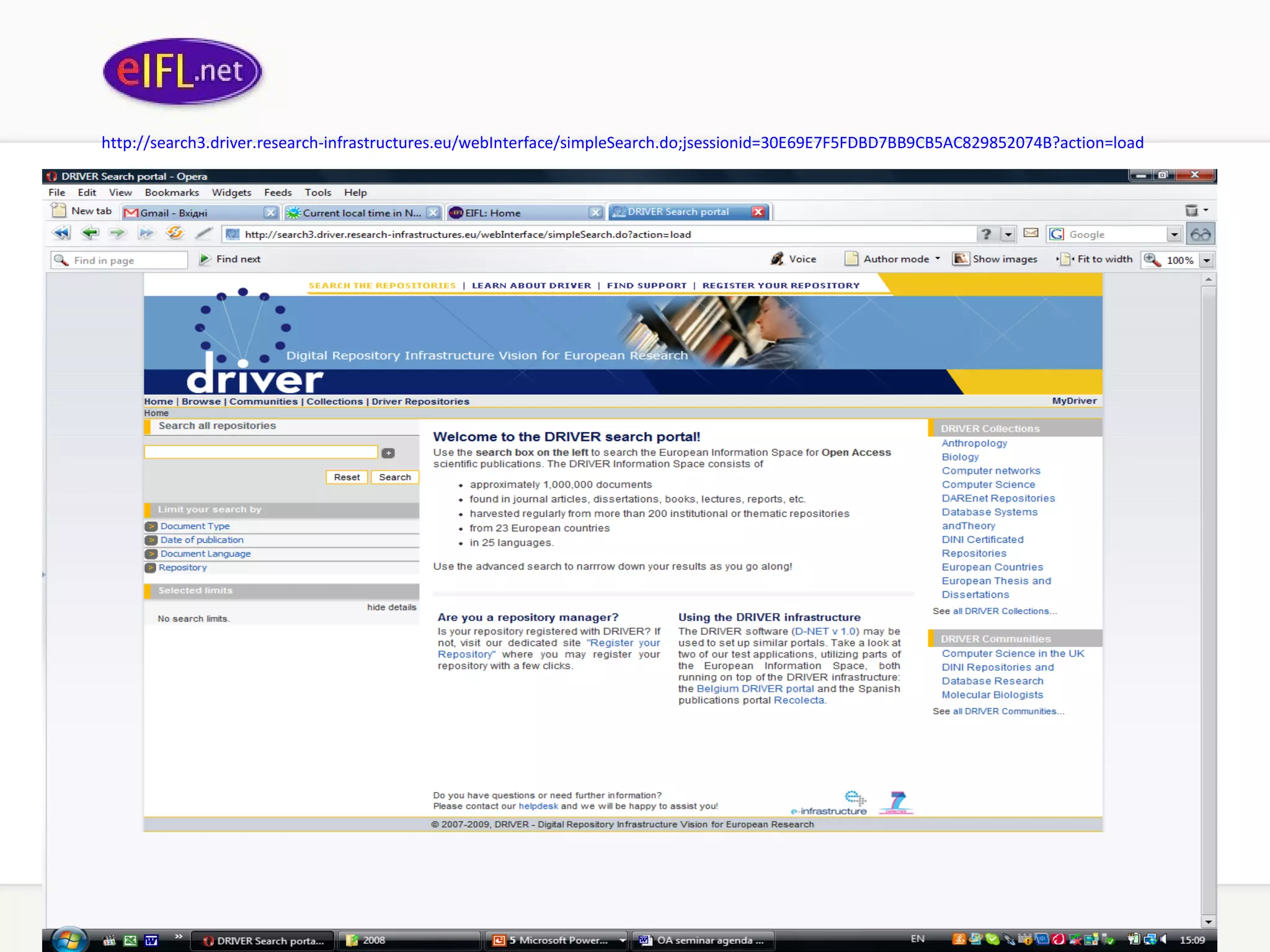The image size is (1270, 952).
Task: Open Molecular Biologists community link
Action: click(x=992, y=695)
